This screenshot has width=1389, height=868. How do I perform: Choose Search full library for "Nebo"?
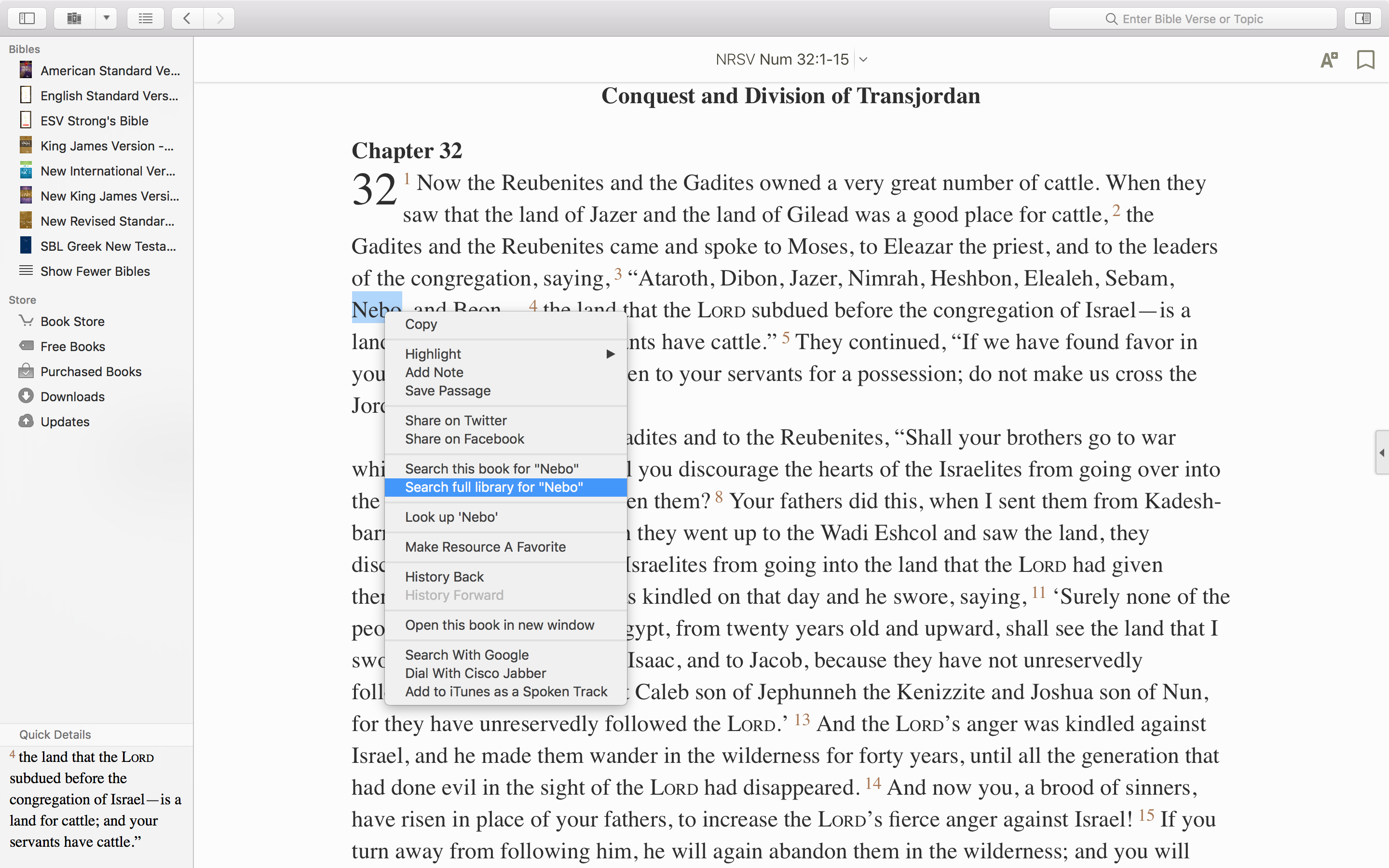coord(505,488)
